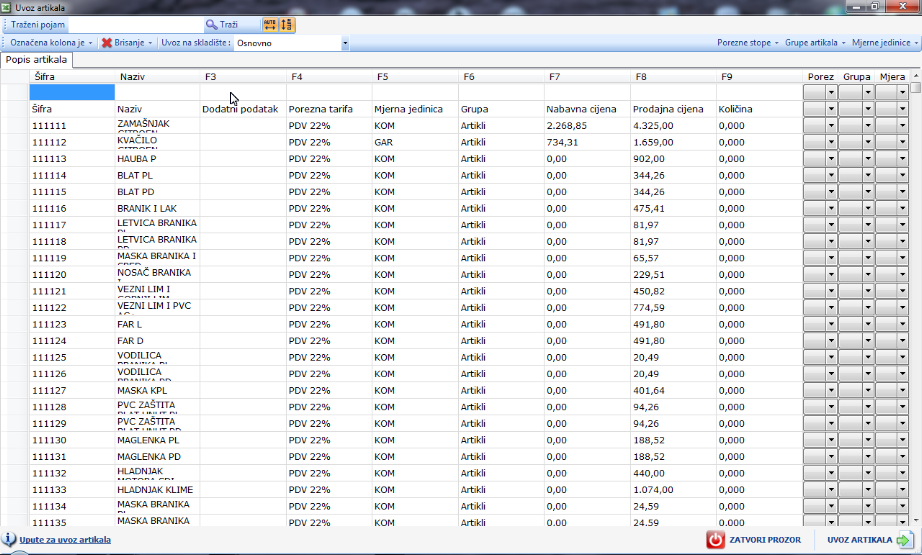Open Grupe artikala menu
The width and height of the screenshot is (922, 555).
pyautogui.click(x=814, y=43)
